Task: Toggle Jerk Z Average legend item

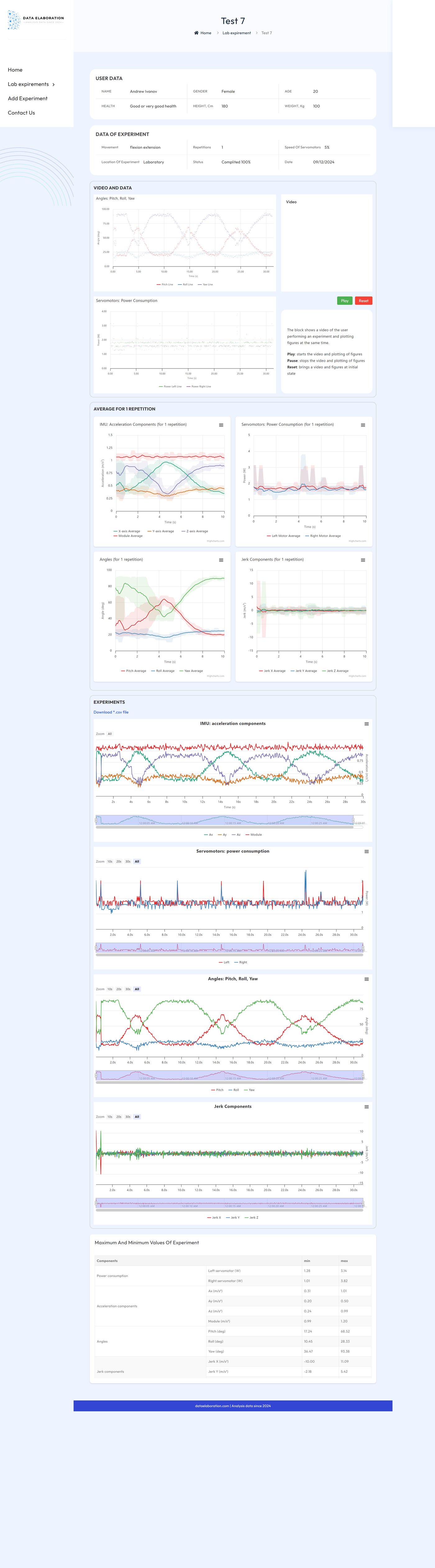Action: point(335,671)
